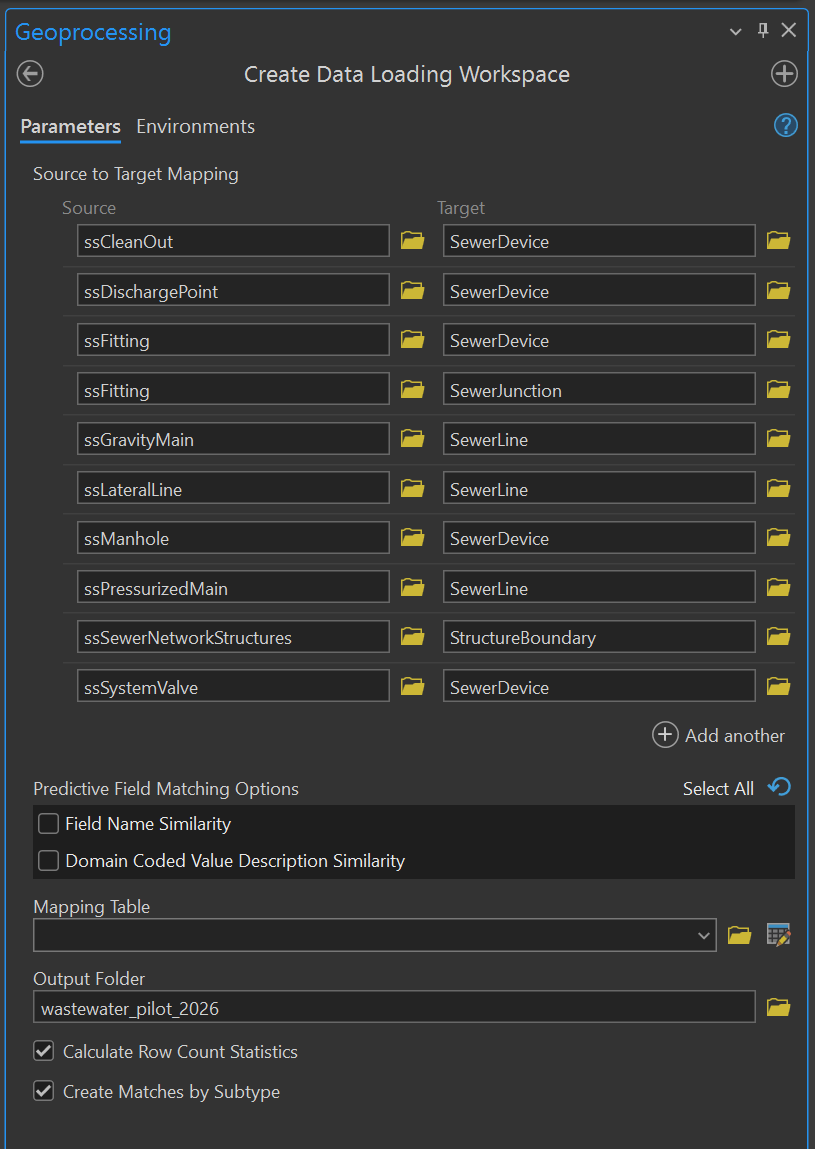Browse for the SewerDevice target of ssDischargePoint

point(778,290)
